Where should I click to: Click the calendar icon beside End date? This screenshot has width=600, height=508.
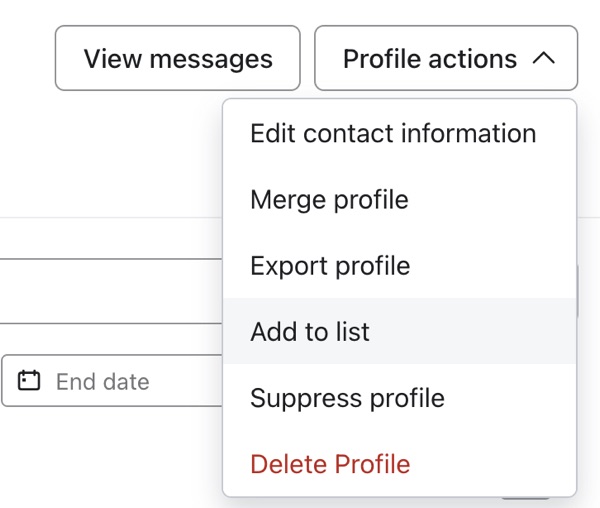[x=30, y=381]
